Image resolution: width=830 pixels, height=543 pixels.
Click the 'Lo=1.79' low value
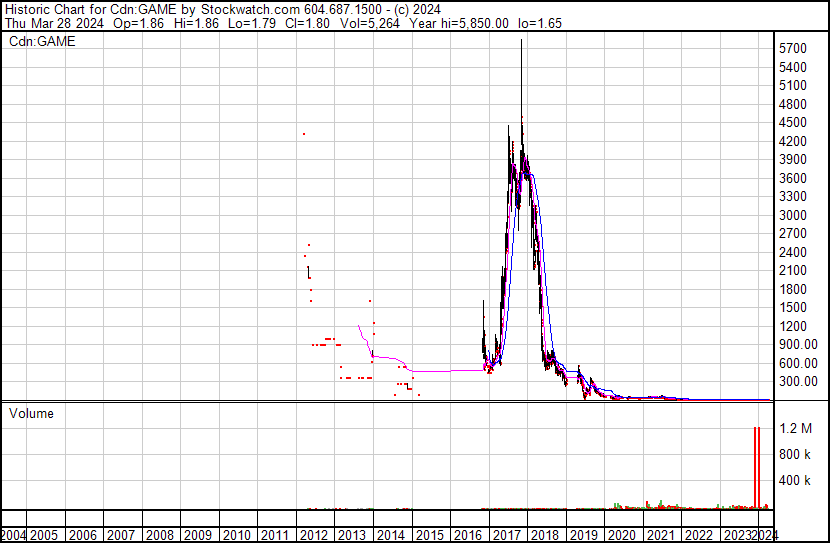tap(252, 24)
